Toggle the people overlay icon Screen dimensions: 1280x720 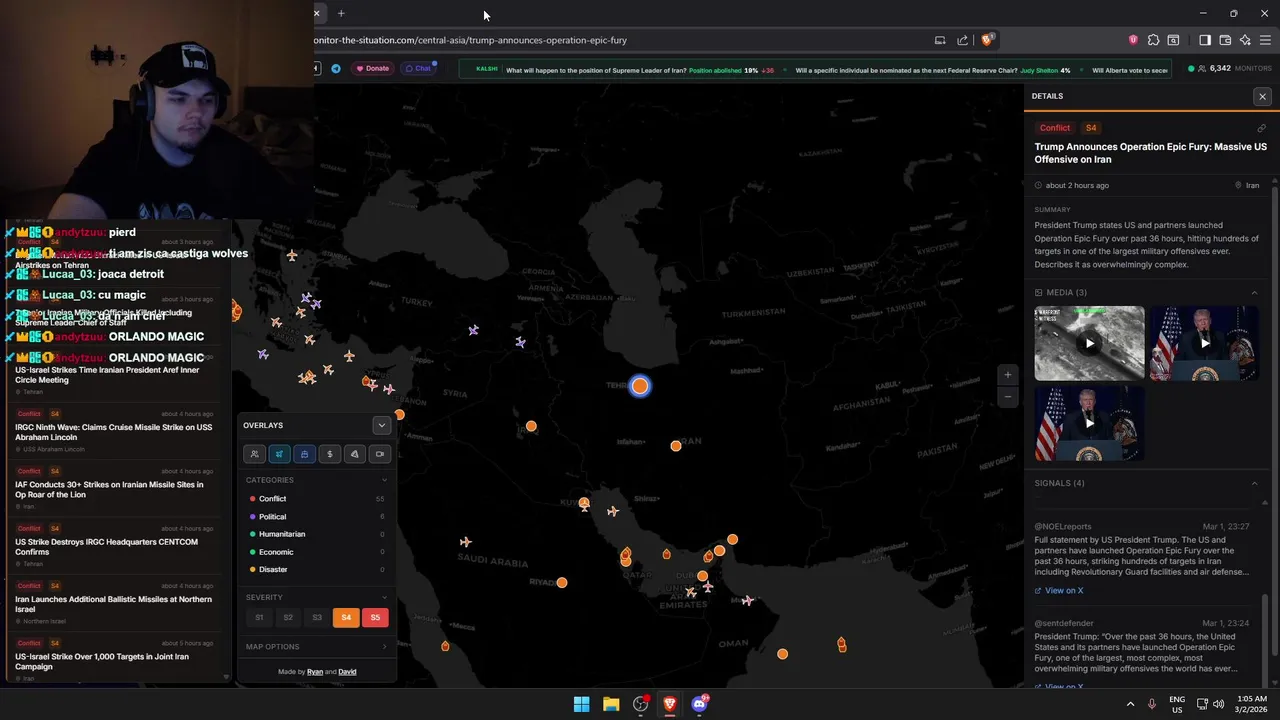pyautogui.click(x=254, y=454)
